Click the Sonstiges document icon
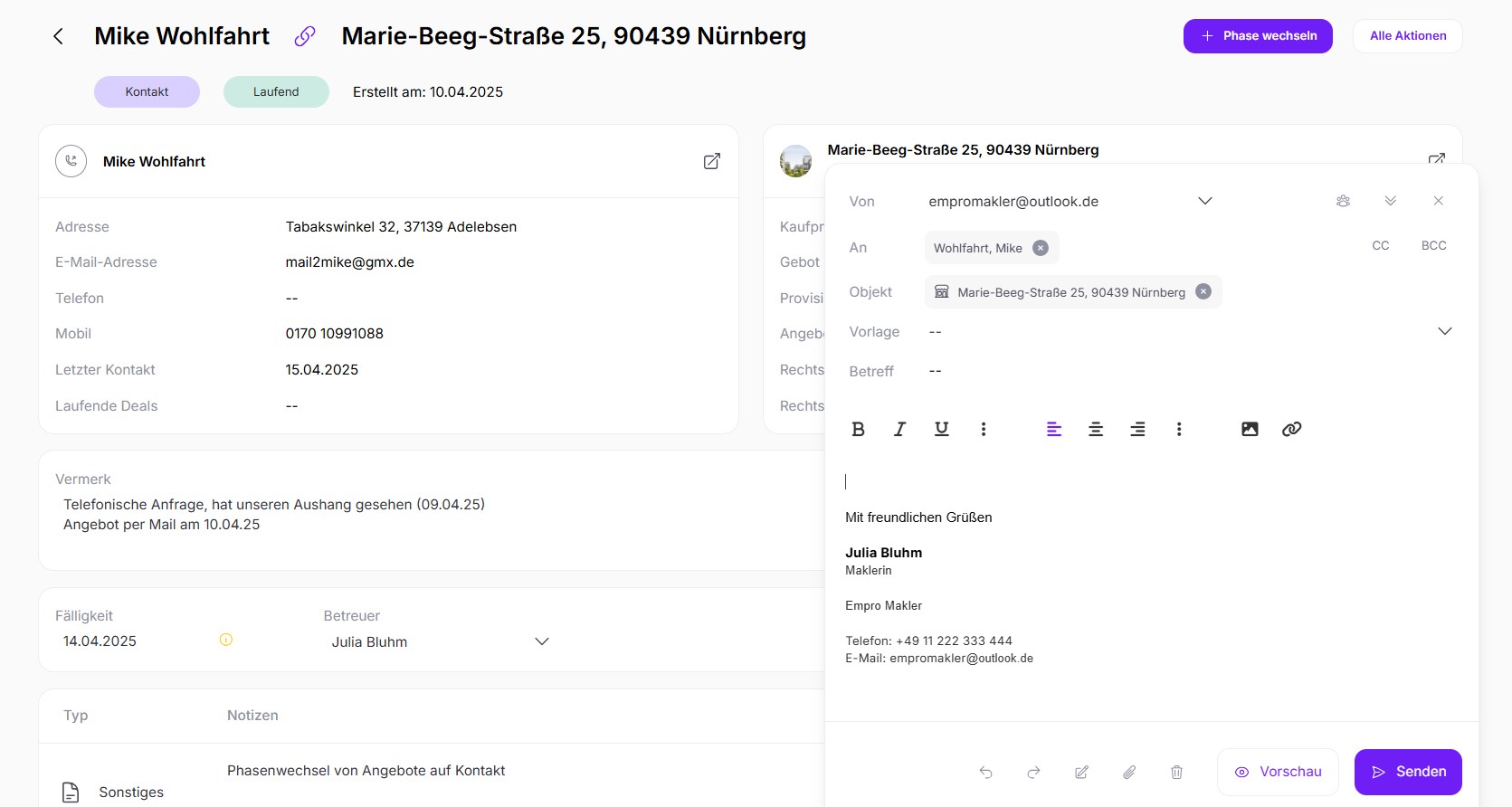1512x807 pixels. pyautogui.click(x=71, y=793)
